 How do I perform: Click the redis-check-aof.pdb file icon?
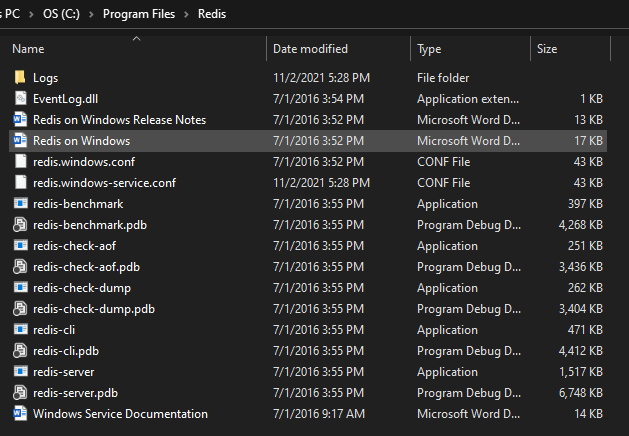20,267
